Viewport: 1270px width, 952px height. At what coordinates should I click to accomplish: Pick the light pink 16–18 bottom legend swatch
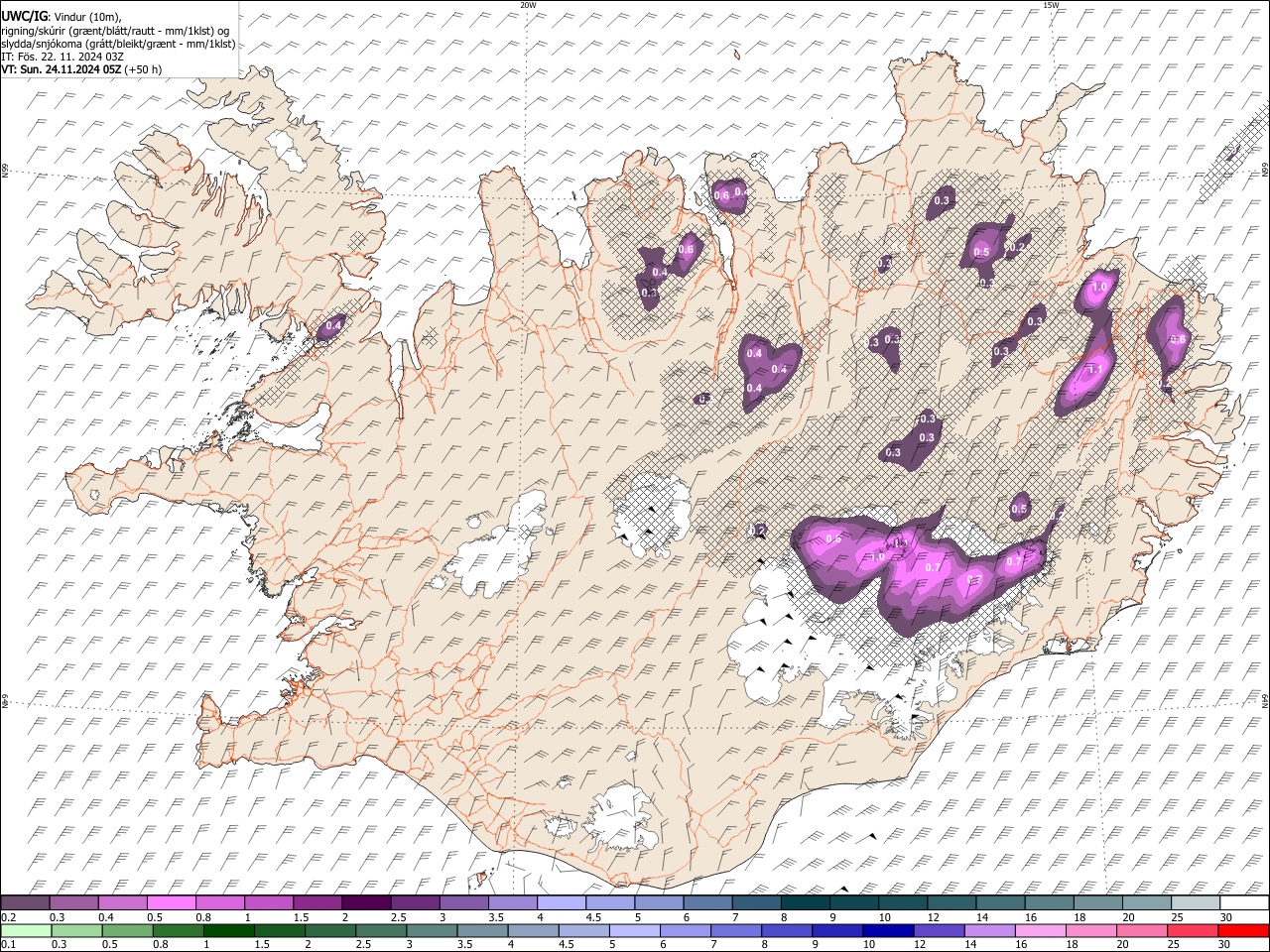click(1041, 930)
